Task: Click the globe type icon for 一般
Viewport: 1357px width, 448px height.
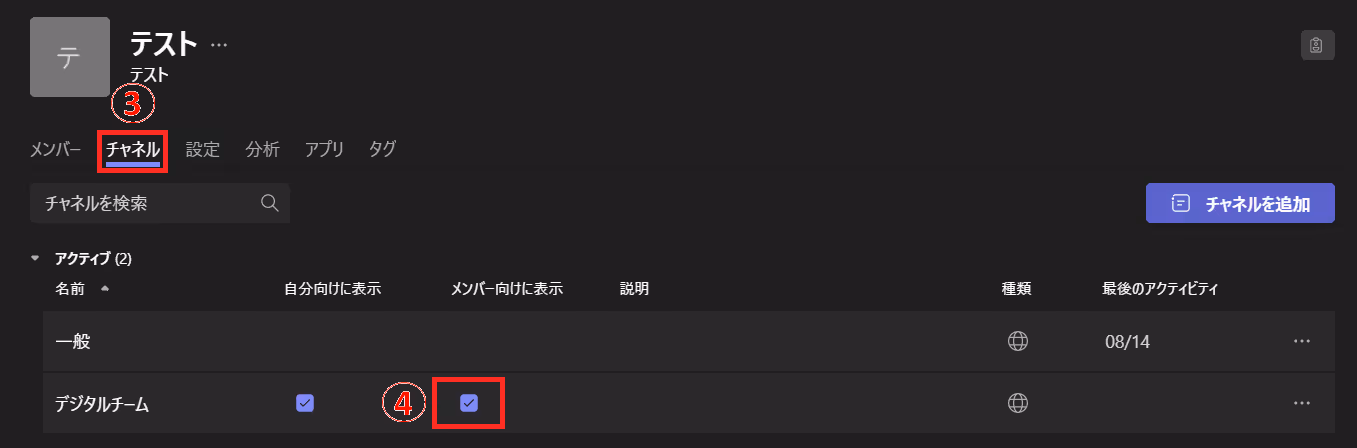Action: click(1018, 341)
